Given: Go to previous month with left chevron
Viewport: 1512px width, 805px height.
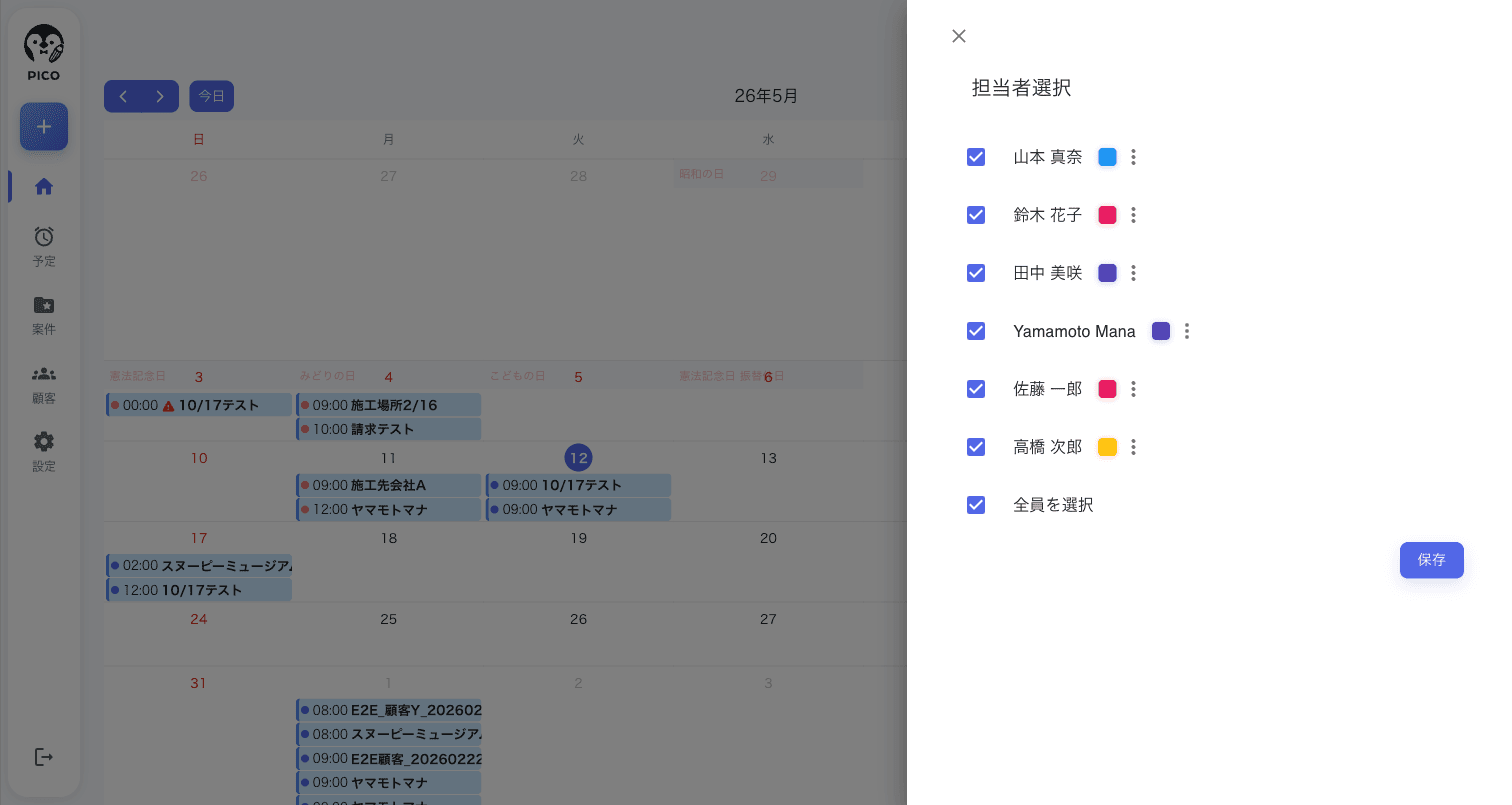Looking at the screenshot, I should point(123,96).
